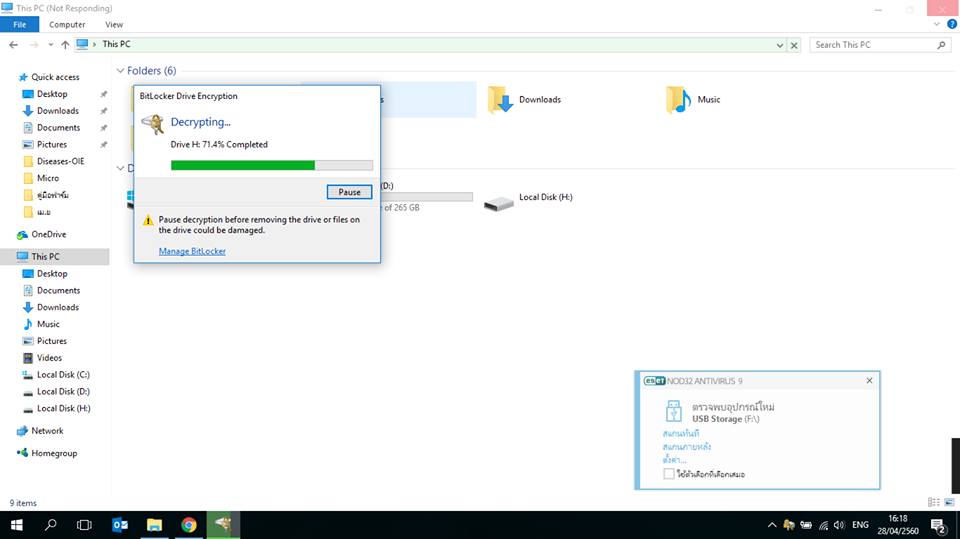
Task: Click the Up one level arrow
Action: pyautogui.click(x=65, y=45)
